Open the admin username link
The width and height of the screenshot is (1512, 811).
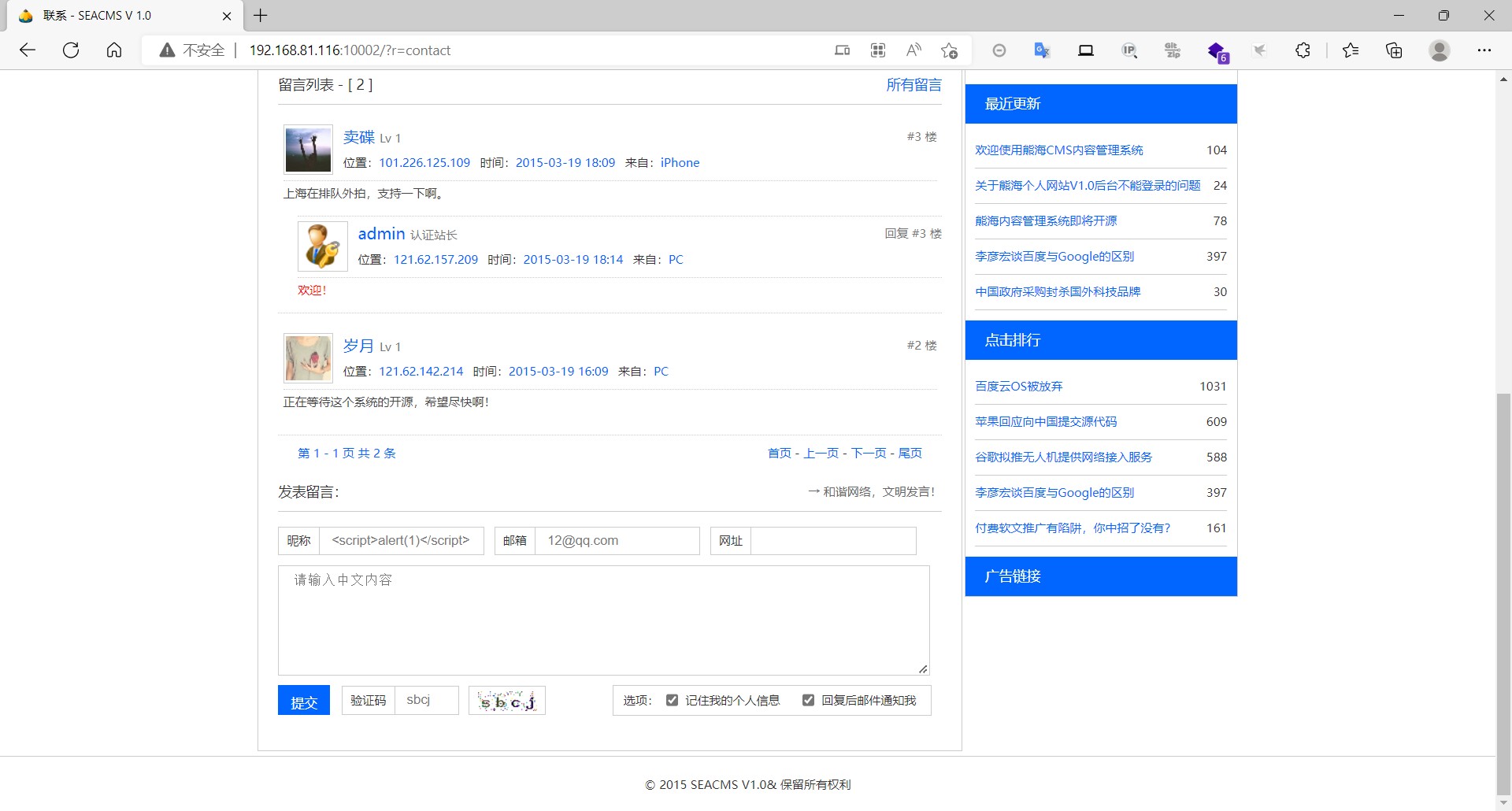coord(381,234)
